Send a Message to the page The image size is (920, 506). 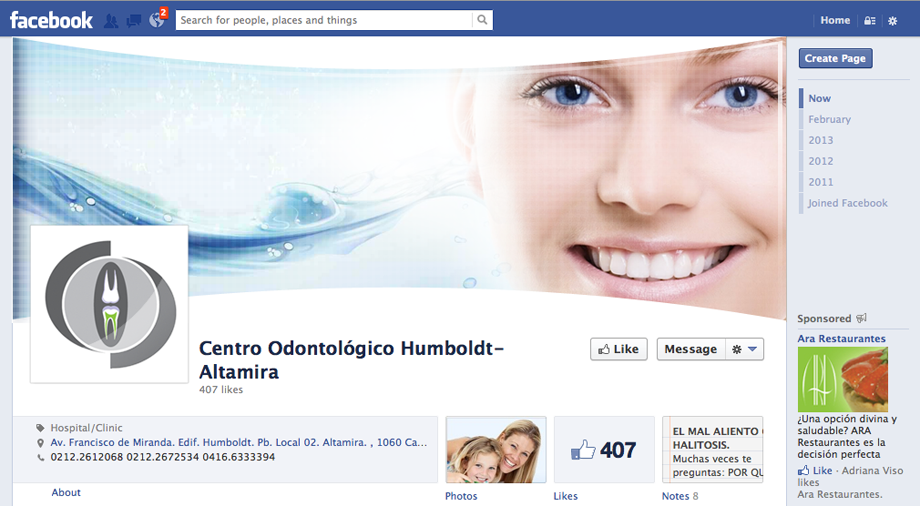(691, 349)
